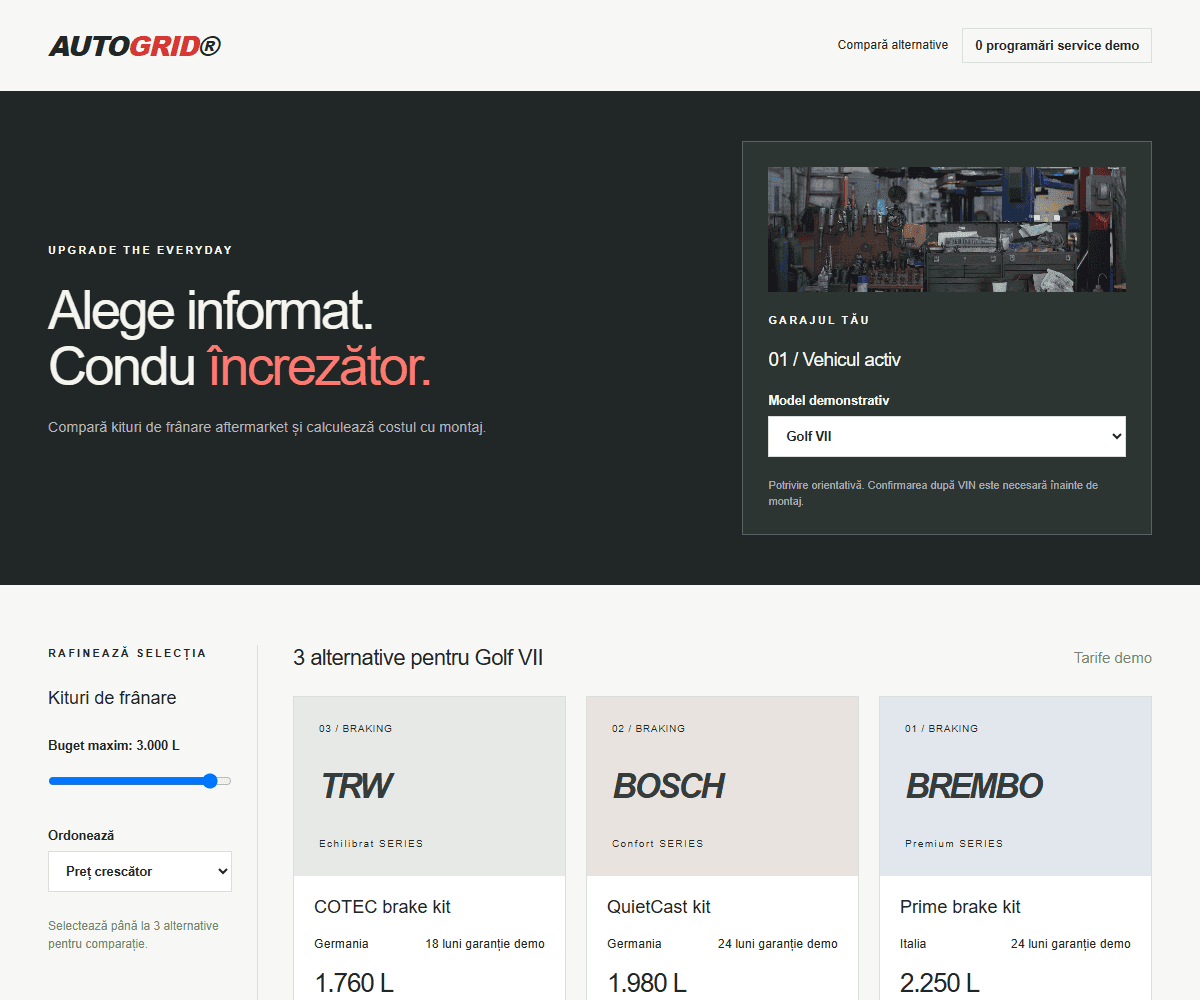Click the Prime brake kit title
The height and width of the screenshot is (1000, 1200).
960,907
